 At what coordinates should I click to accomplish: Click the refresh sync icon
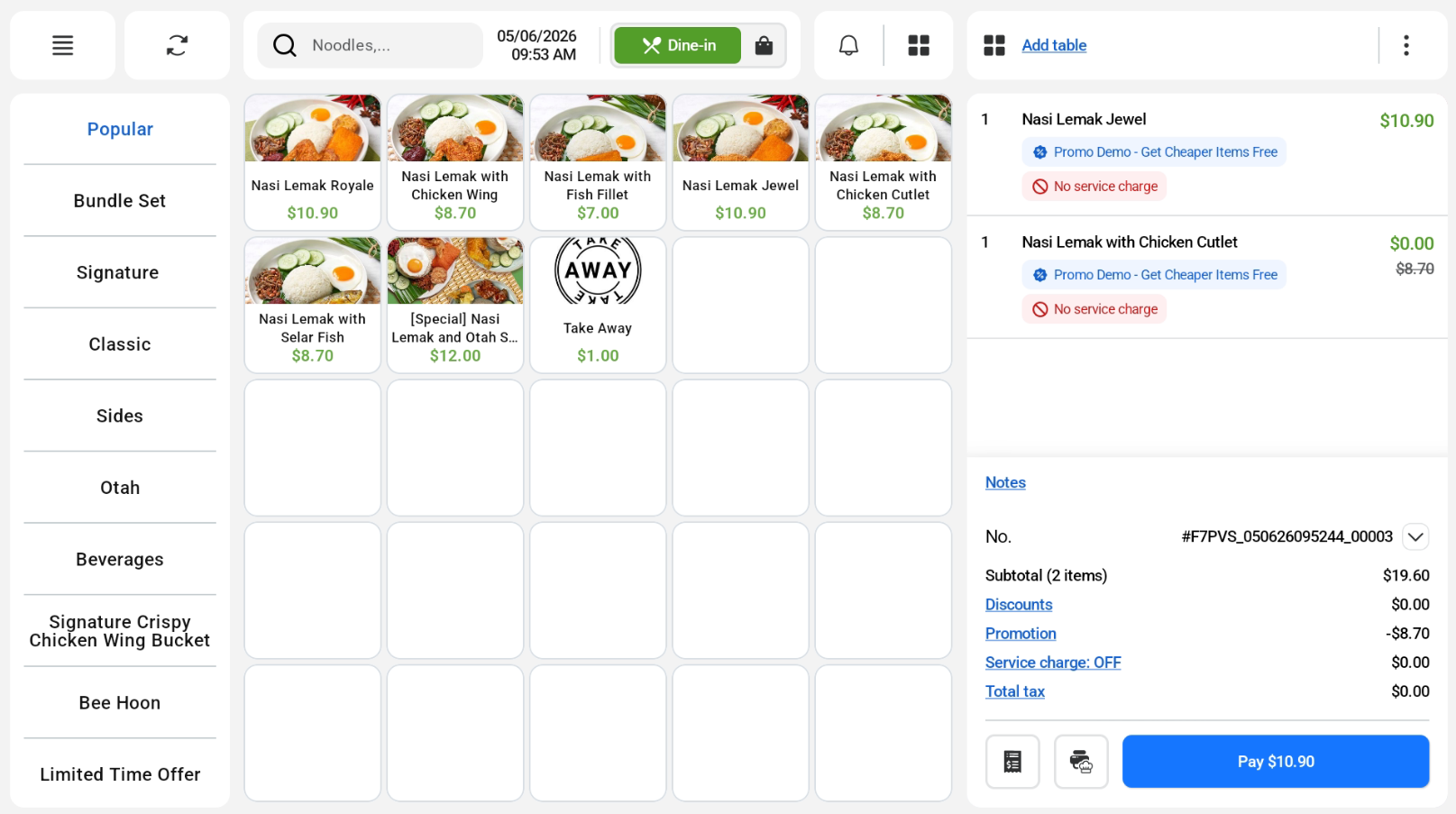pyautogui.click(x=177, y=45)
